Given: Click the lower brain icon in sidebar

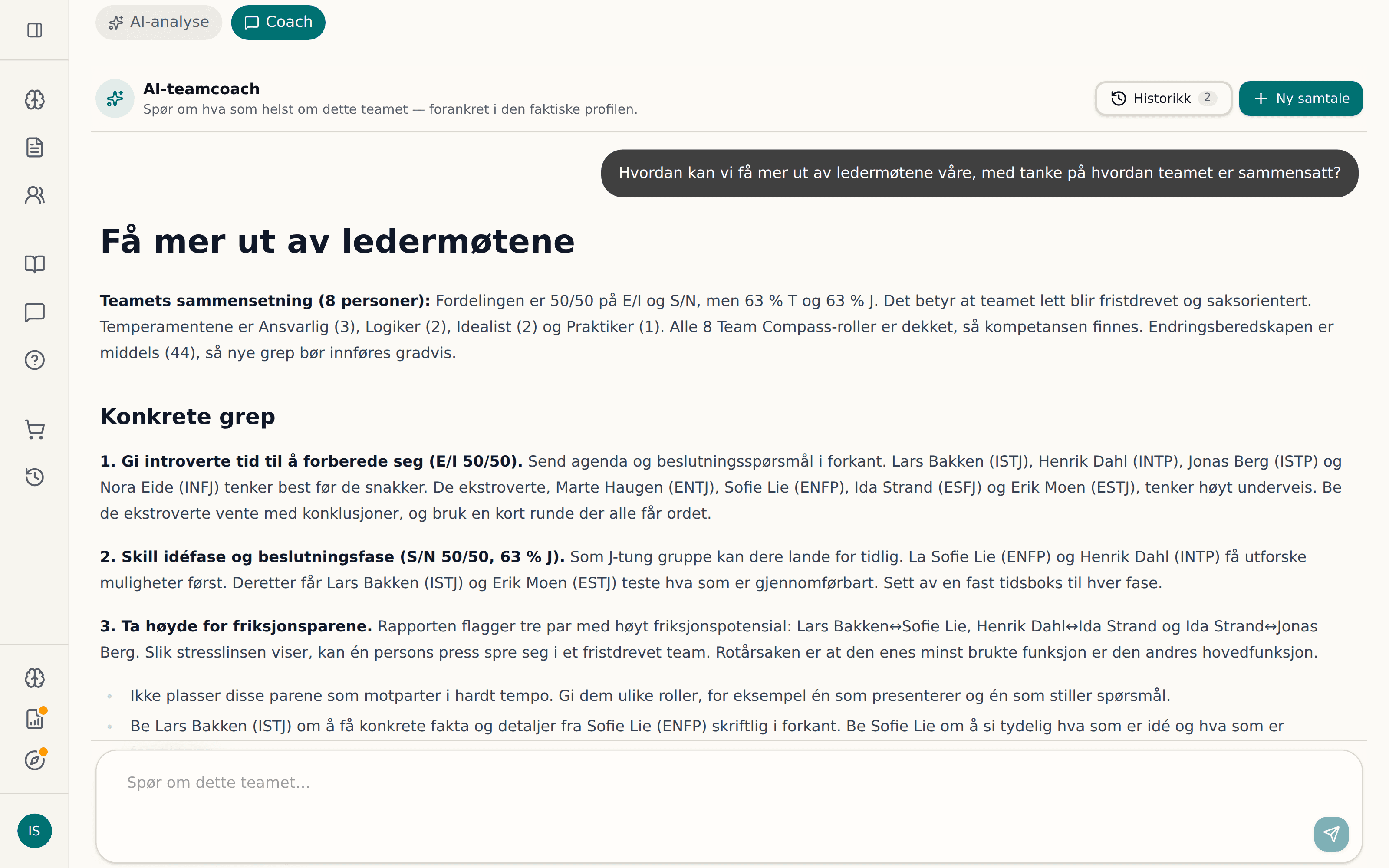Looking at the screenshot, I should coord(34,677).
